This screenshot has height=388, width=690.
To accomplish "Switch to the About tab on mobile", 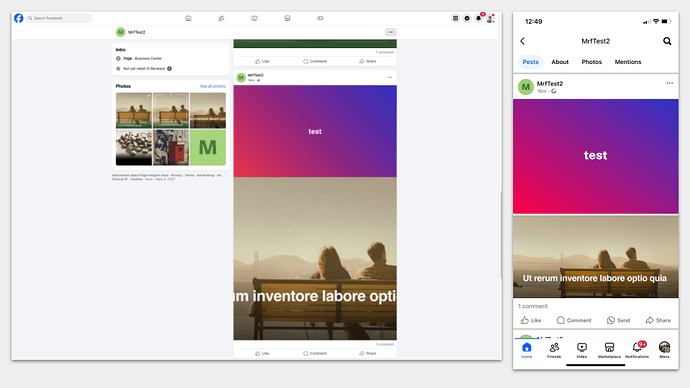I will tap(560, 62).
